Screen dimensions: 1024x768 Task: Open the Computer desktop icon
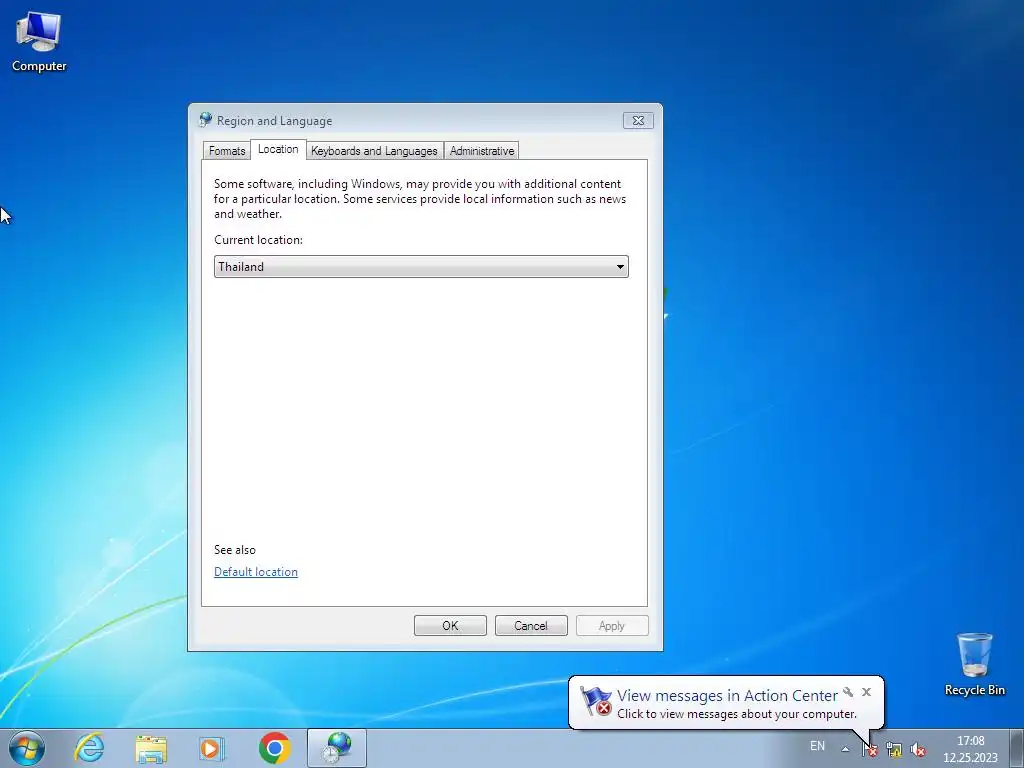[39, 41]
